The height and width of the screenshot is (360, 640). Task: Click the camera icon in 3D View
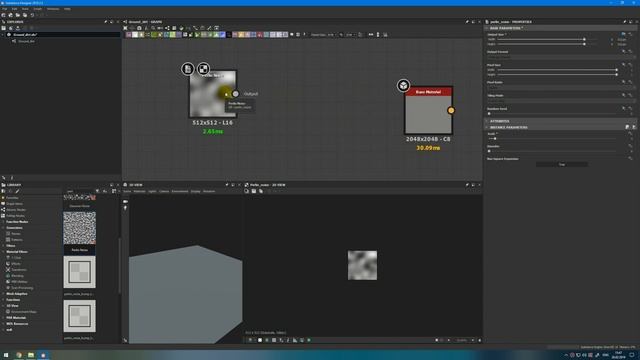coord(125,202)
